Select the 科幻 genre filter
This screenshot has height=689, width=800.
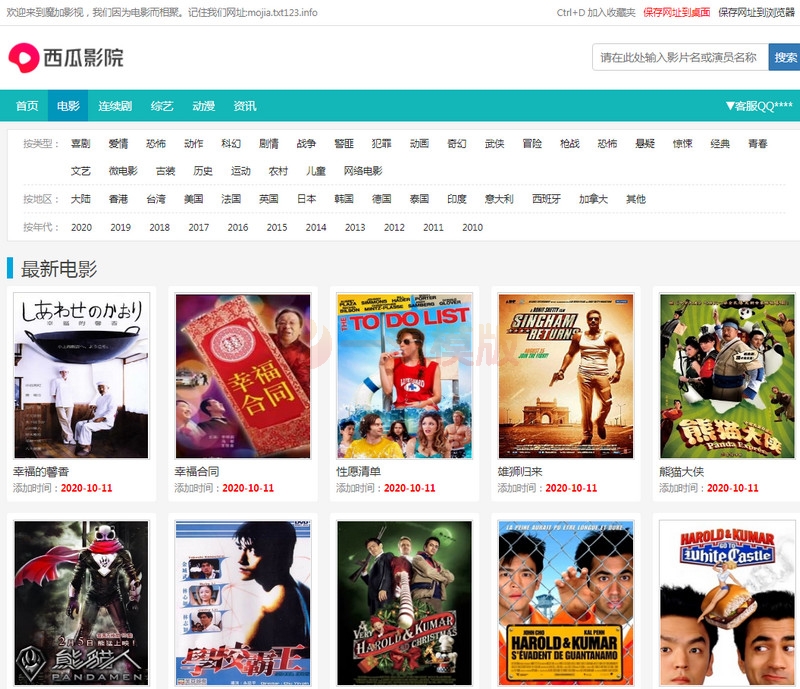pos(231,144)
